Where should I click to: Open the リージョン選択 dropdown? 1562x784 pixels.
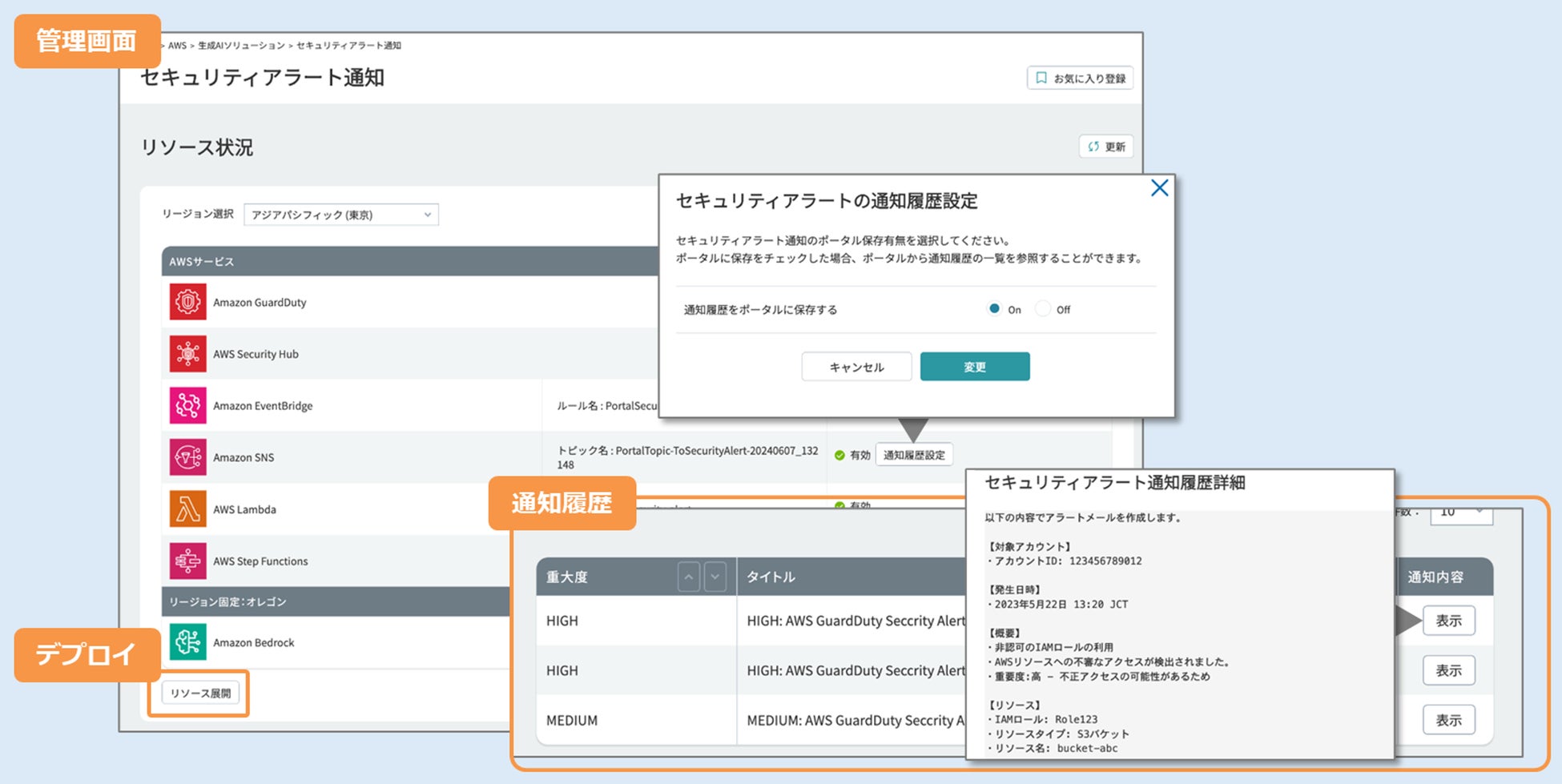(341, 215)
